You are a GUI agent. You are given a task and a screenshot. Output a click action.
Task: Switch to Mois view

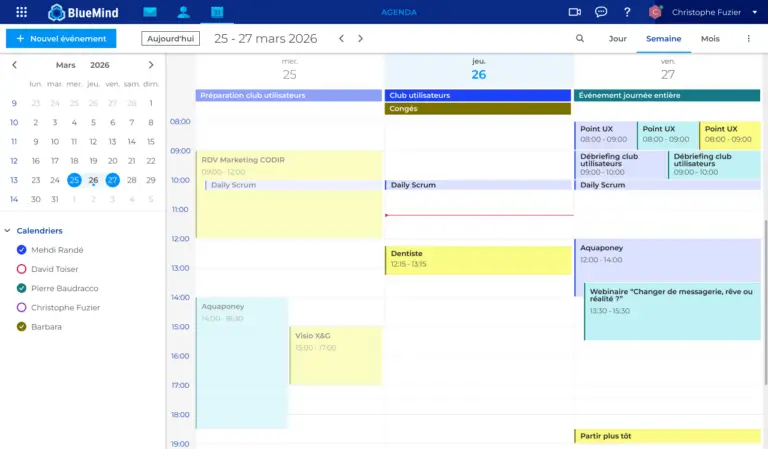coord(710,39)
